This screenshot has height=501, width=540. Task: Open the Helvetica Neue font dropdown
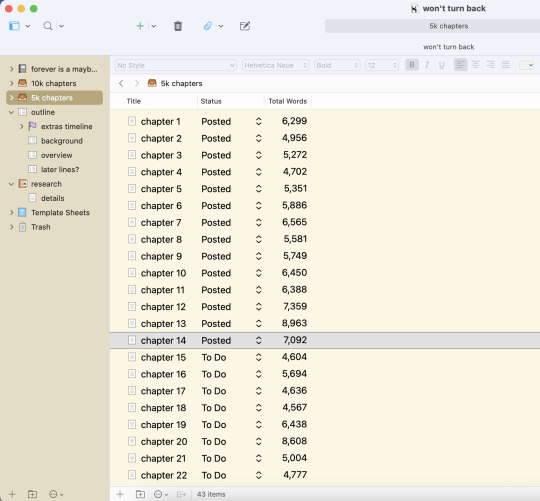[276, 65]
